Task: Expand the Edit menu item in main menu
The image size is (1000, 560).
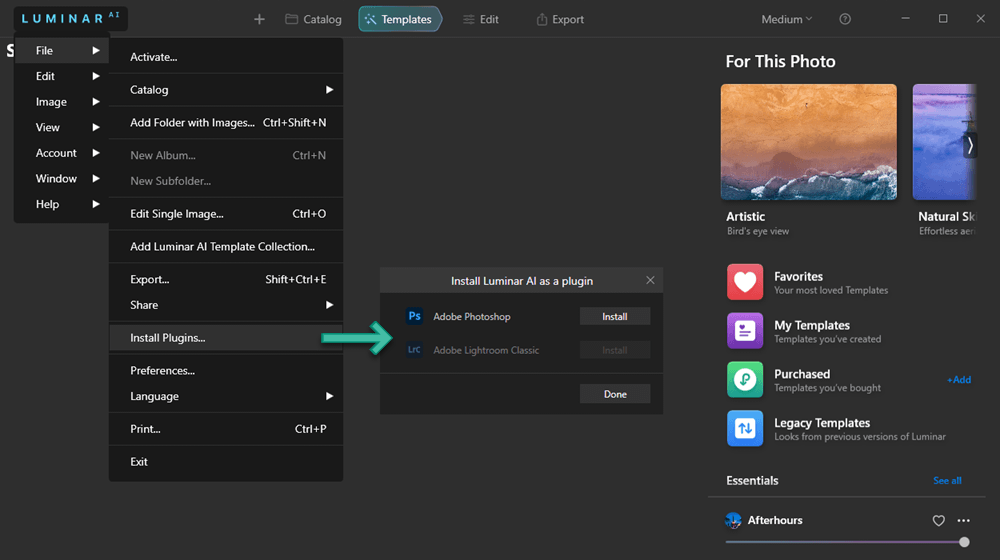Action: click(x=62, y=76)
